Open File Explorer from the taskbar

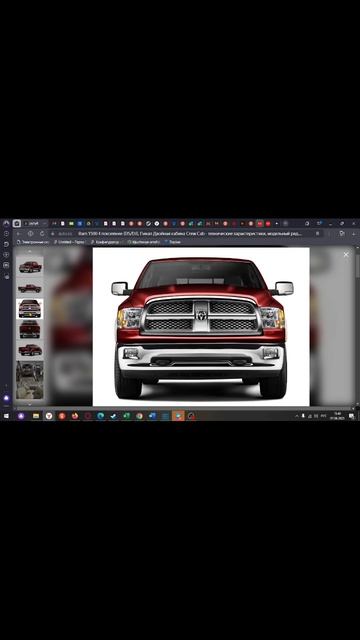coord(36,416)
